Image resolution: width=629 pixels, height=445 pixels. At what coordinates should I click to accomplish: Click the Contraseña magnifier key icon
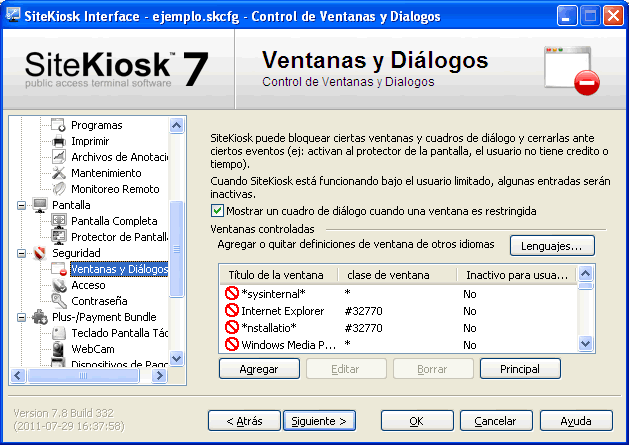tap(59, 301)
